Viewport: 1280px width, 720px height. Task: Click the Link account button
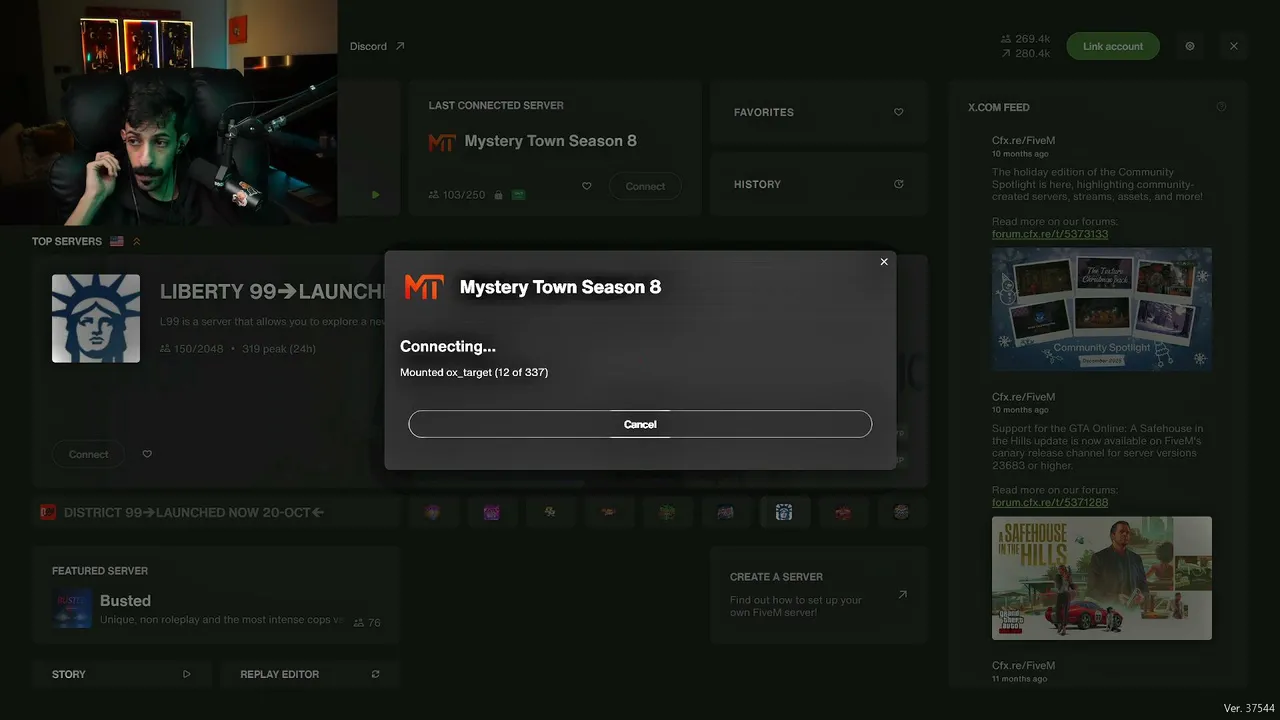1113,46
